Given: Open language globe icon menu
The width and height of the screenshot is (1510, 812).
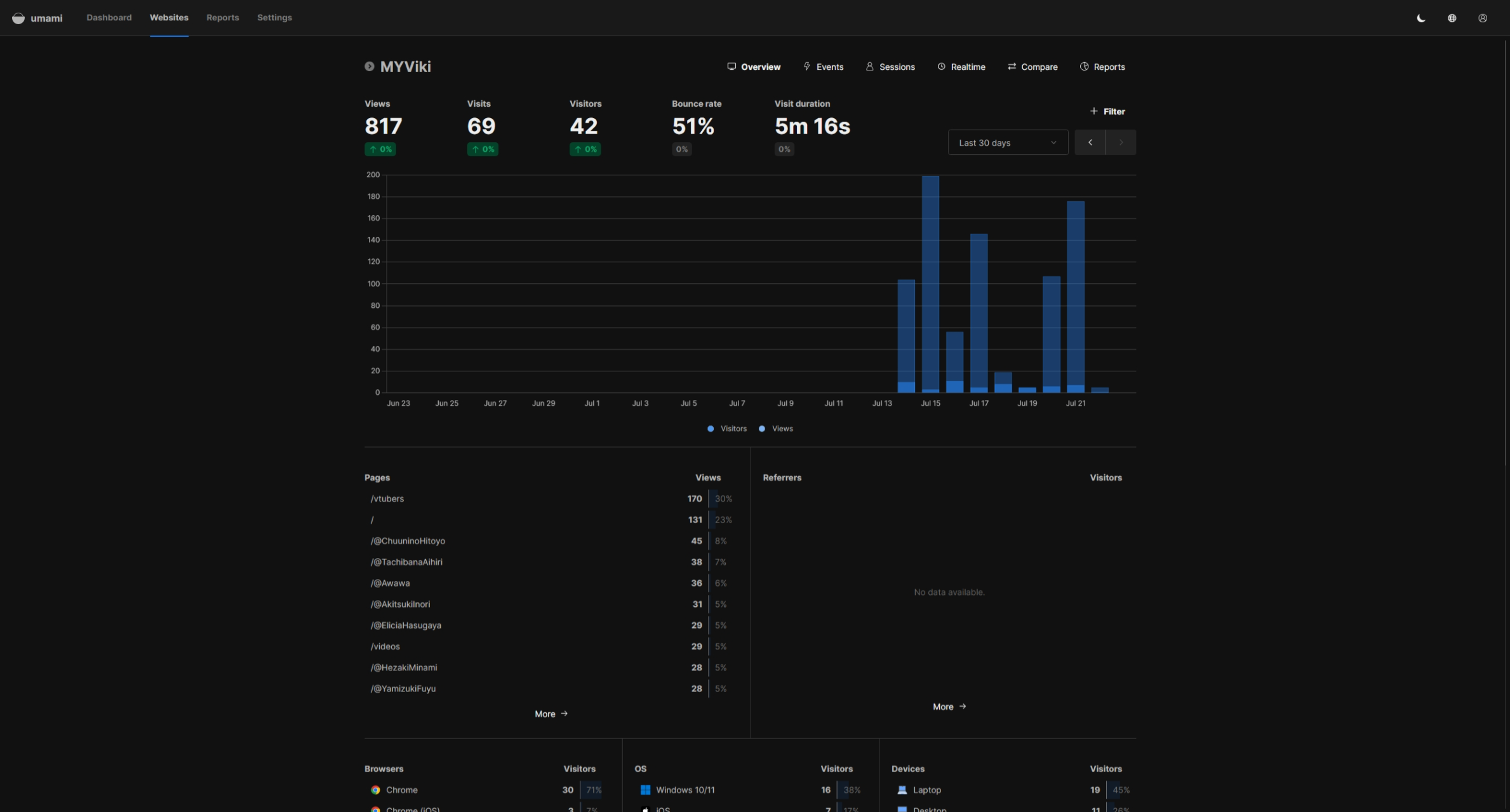Looking at the screenshot, I should pos(1452,18).
